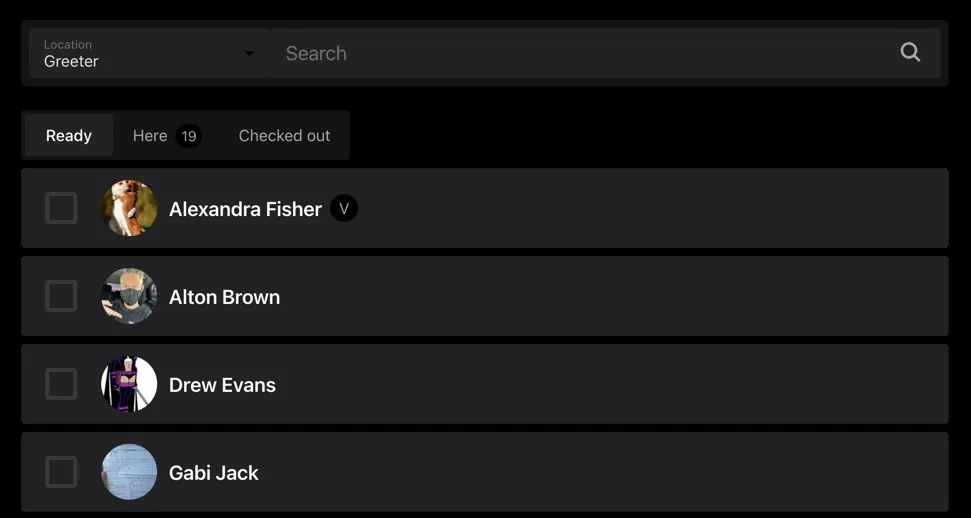Go to the Checked out tab
The height and width of the screenshot is (518, 971).
[x=284, y=136]
